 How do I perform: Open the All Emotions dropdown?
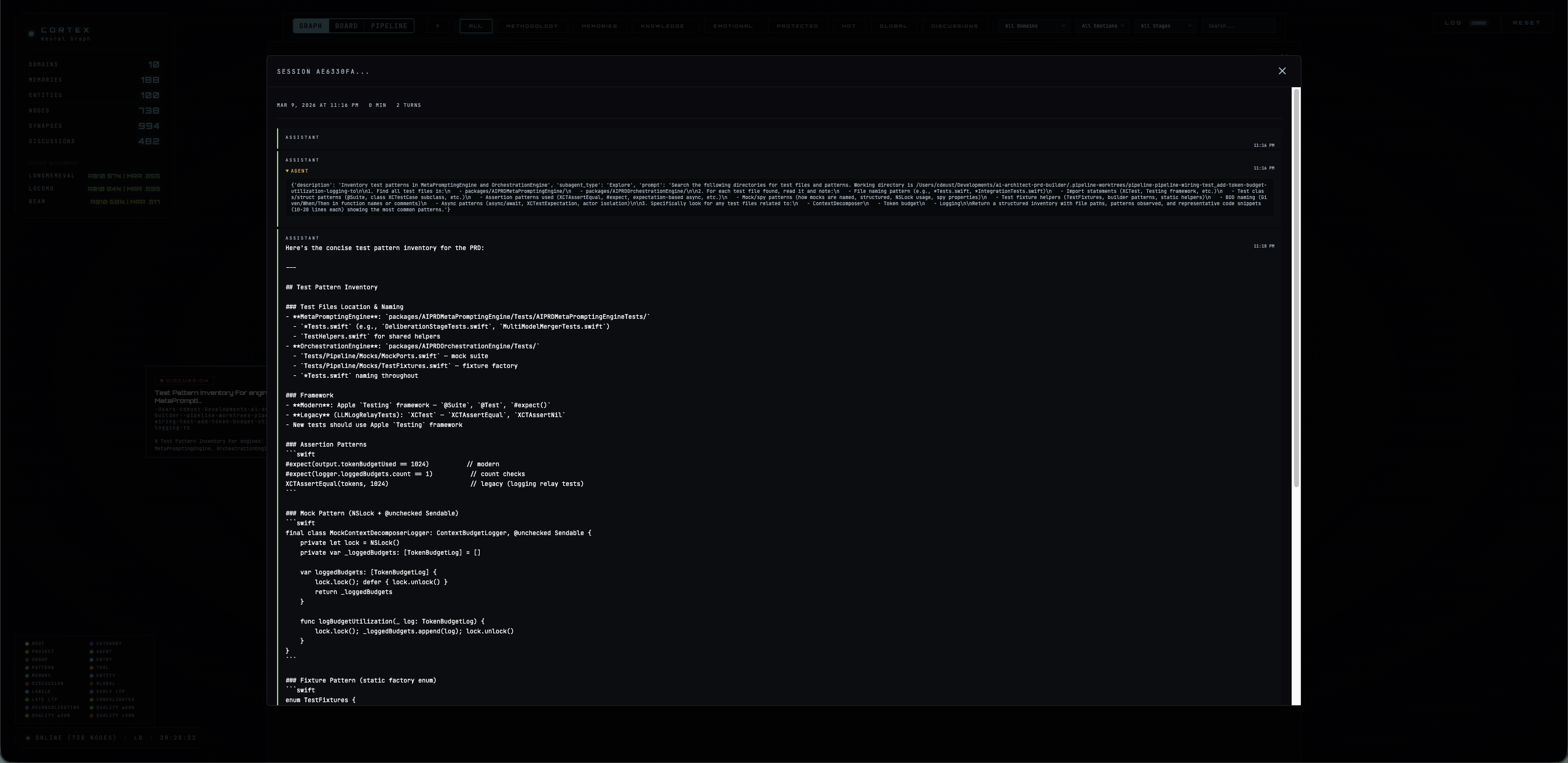point(1102,26)
